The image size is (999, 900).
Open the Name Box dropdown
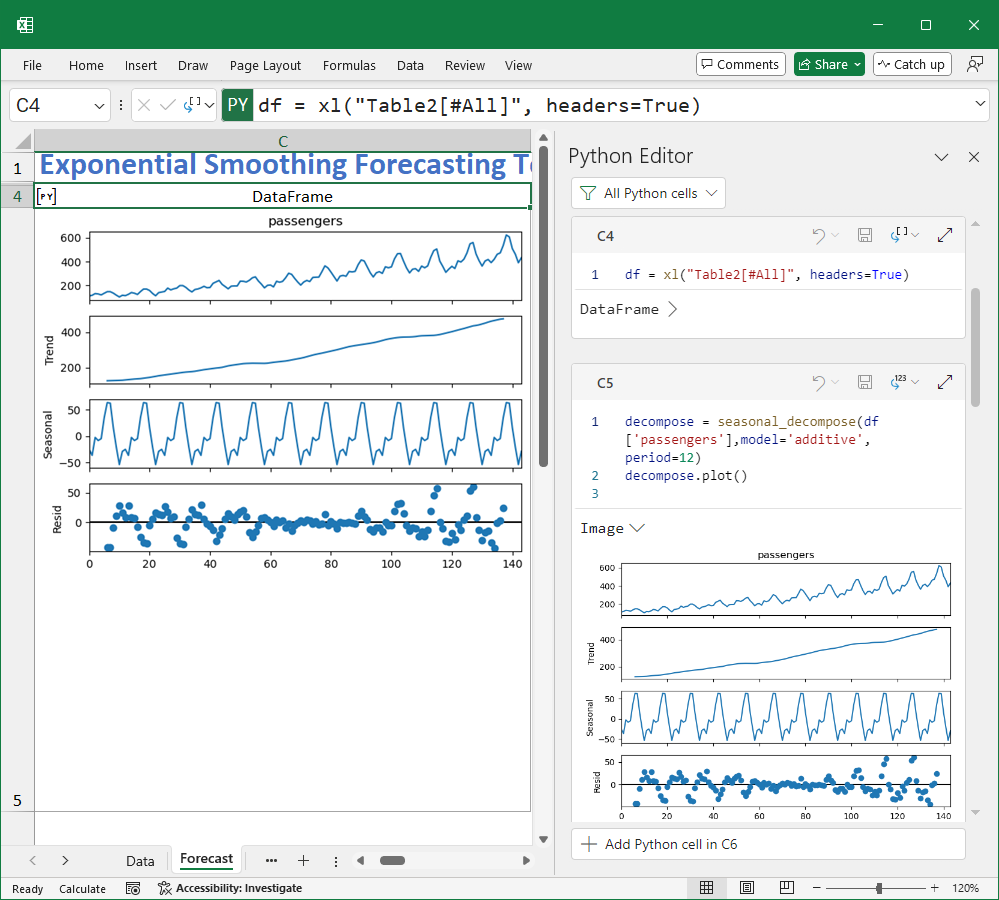[x=97, y=104]
